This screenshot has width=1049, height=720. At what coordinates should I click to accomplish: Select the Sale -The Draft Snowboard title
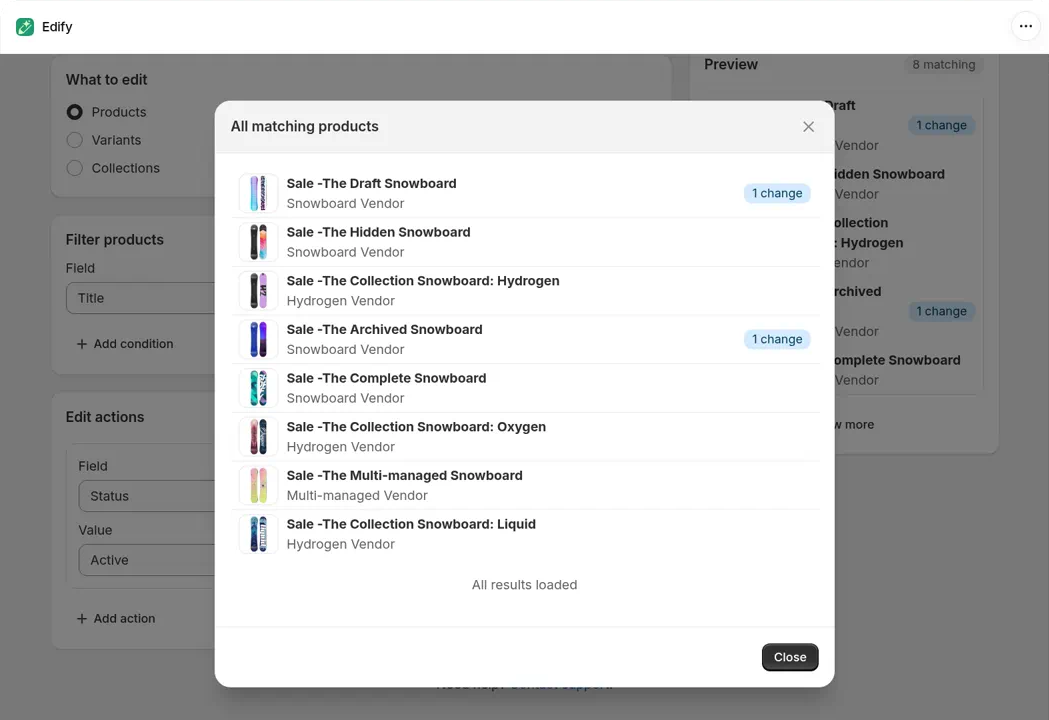(371, 183)
